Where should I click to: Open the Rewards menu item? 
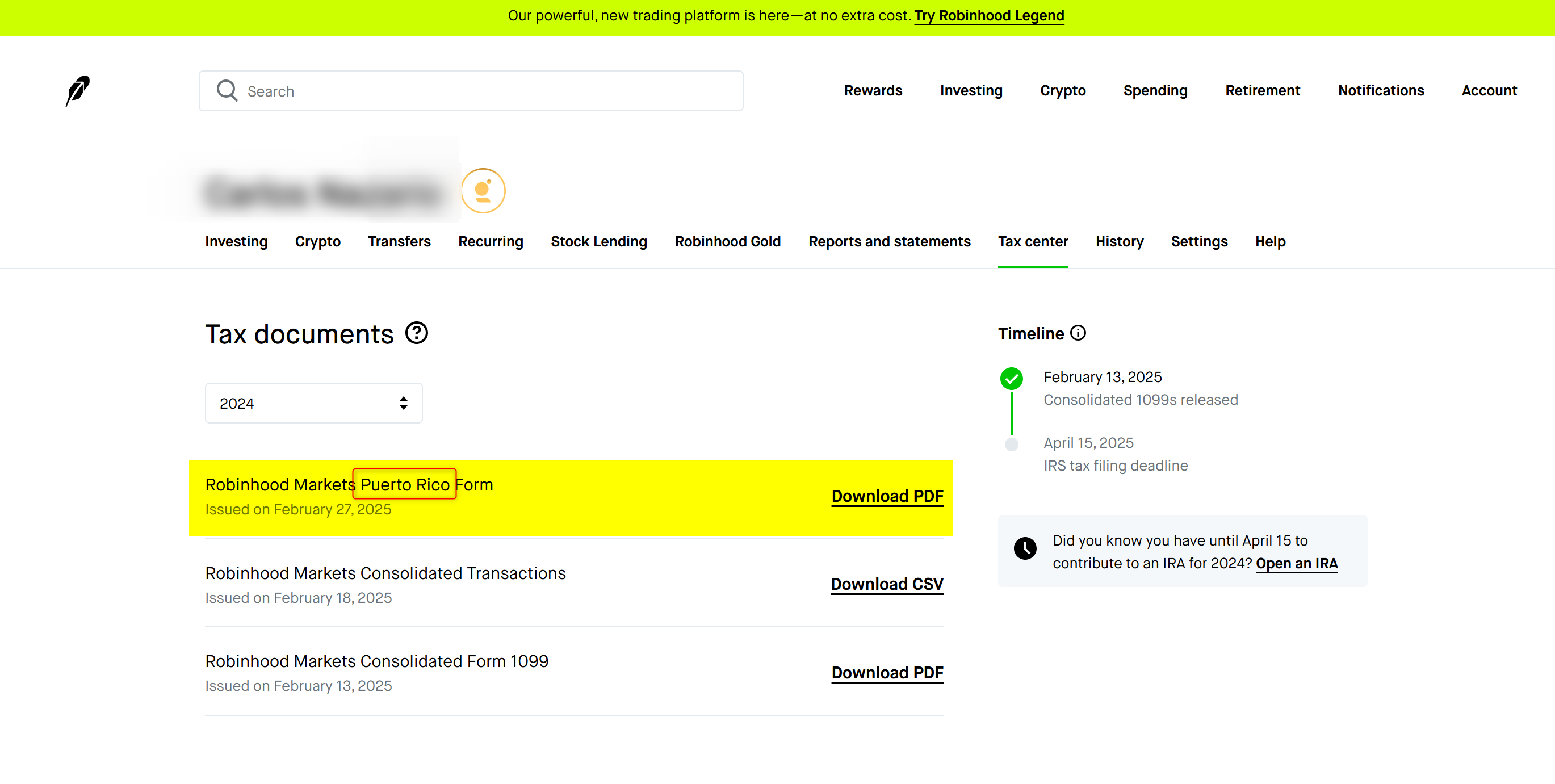click(873, 90)
